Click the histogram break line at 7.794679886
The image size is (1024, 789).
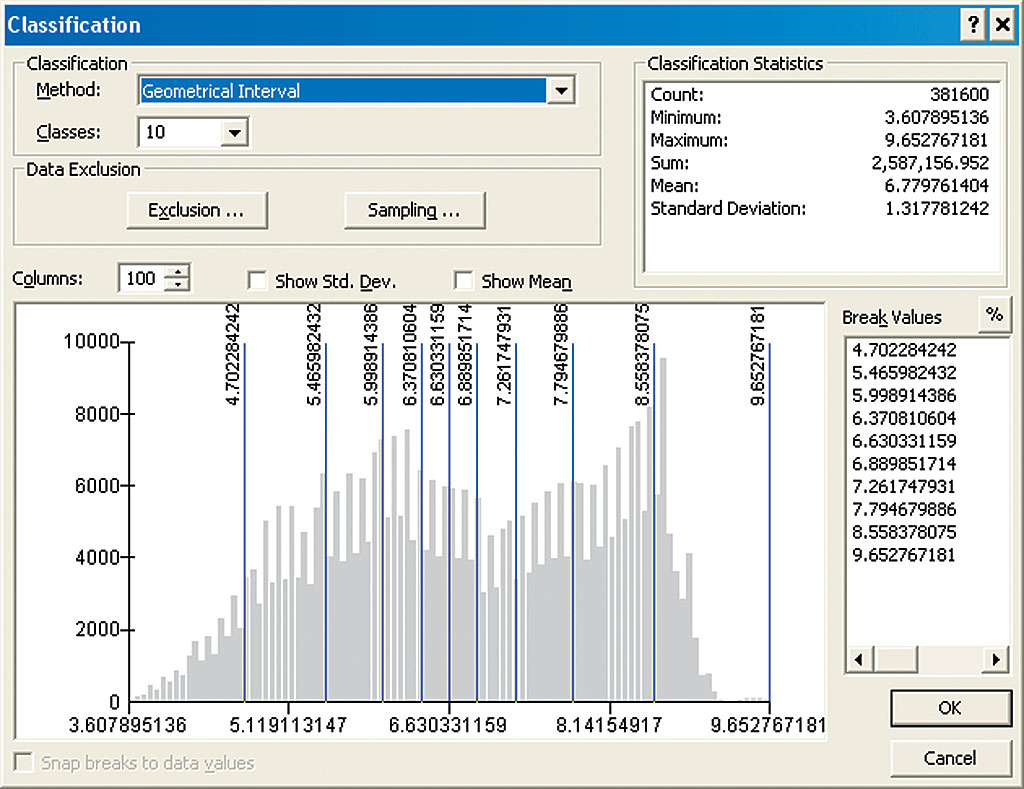click(x=573, y=523)
